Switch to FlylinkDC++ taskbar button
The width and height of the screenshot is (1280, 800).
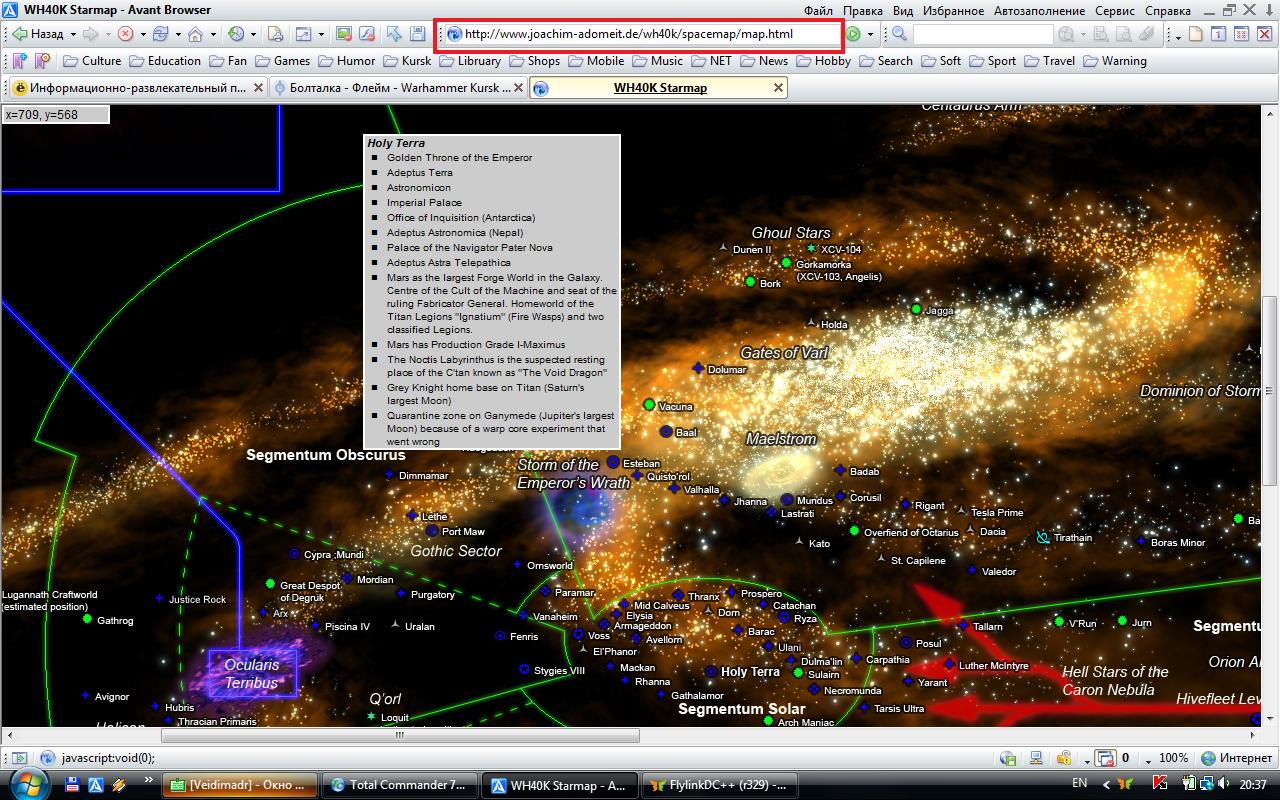coord(719,785)
